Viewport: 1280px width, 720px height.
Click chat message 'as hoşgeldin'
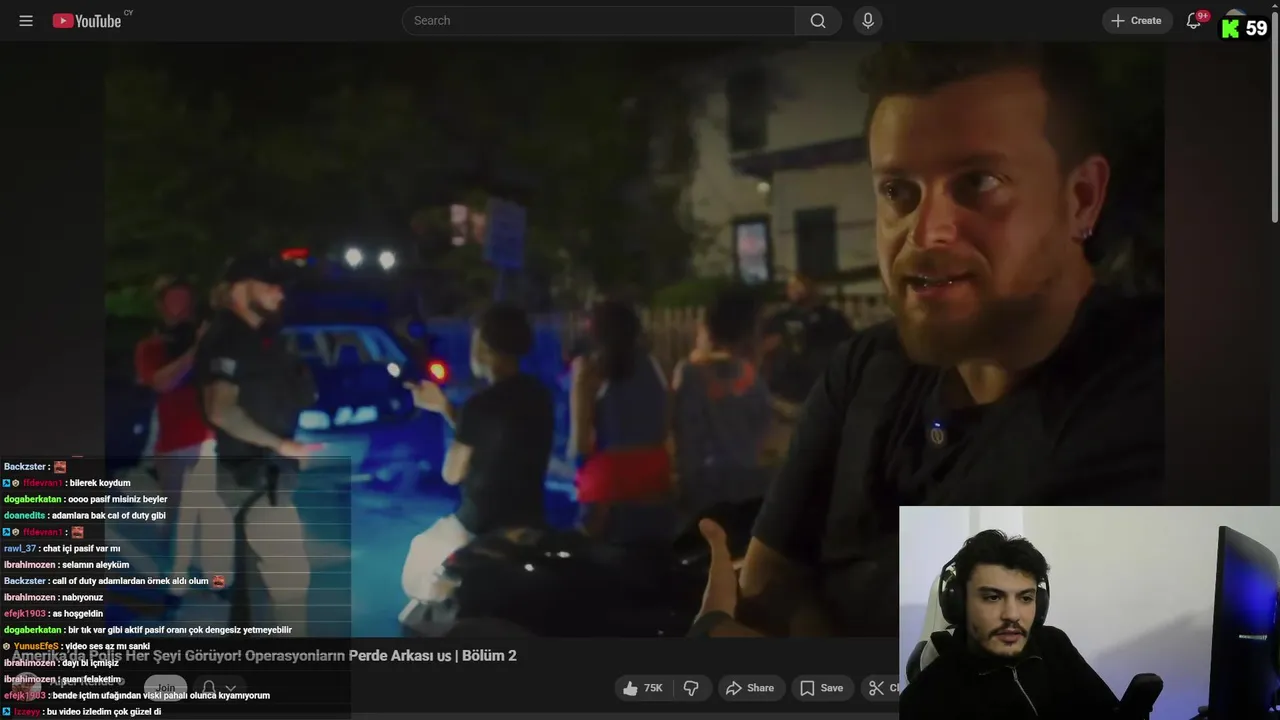click(78, 614)
